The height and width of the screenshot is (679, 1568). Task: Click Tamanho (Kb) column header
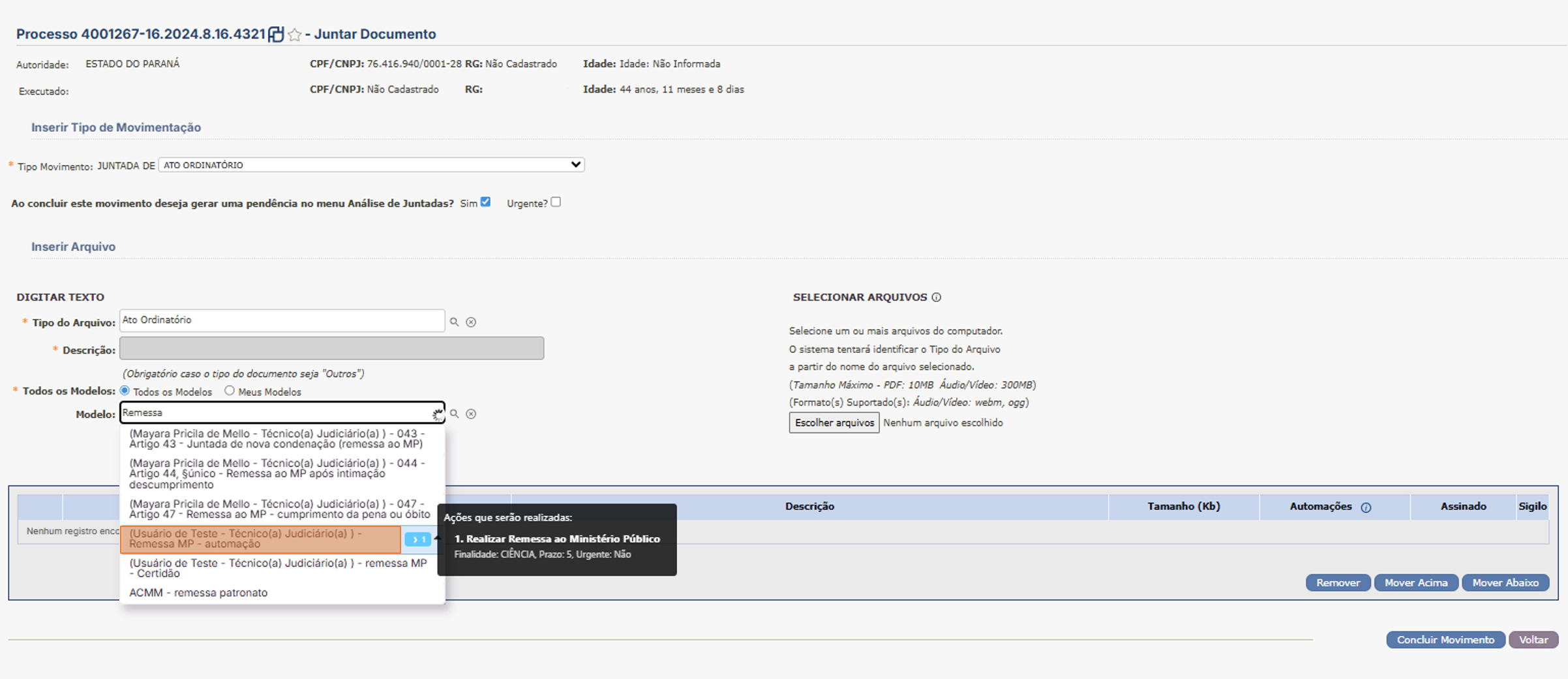pos(1184,506)
